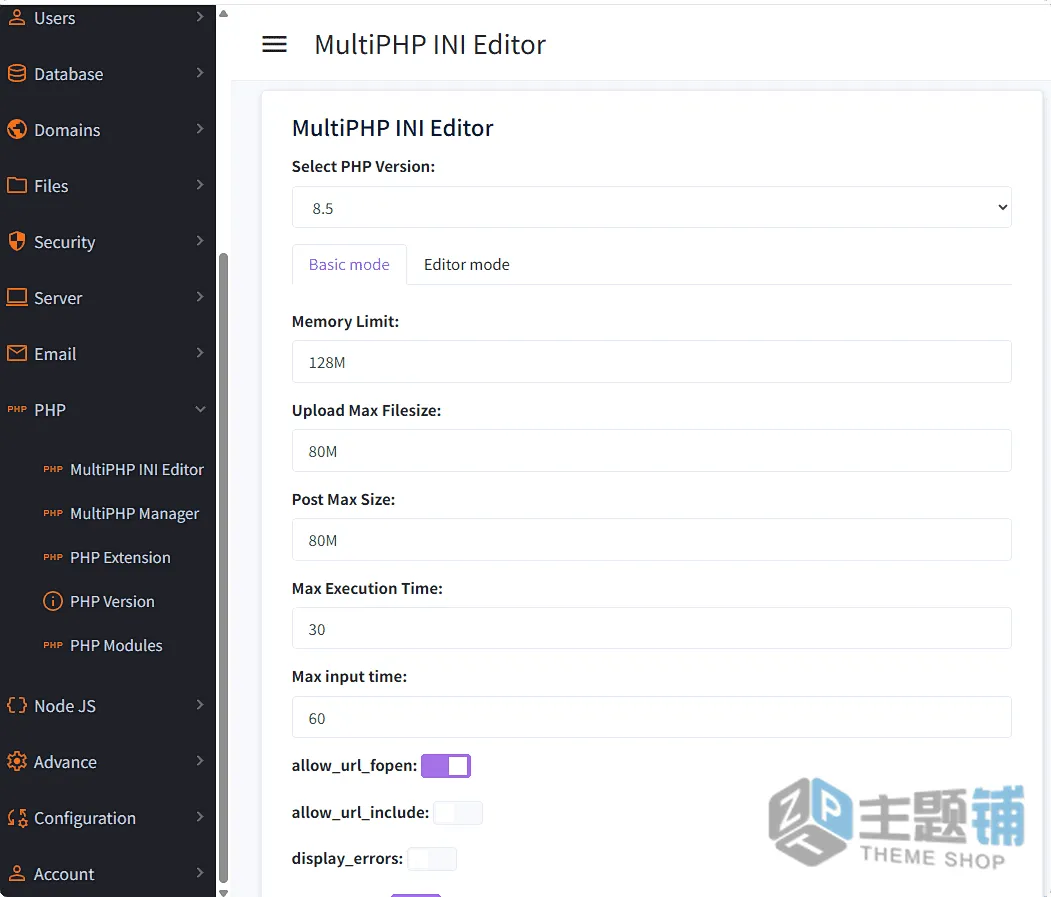This screenshot has width=1051, height=897.
Task: Enable the allow_url_include switch
Action: coord(458,813)
